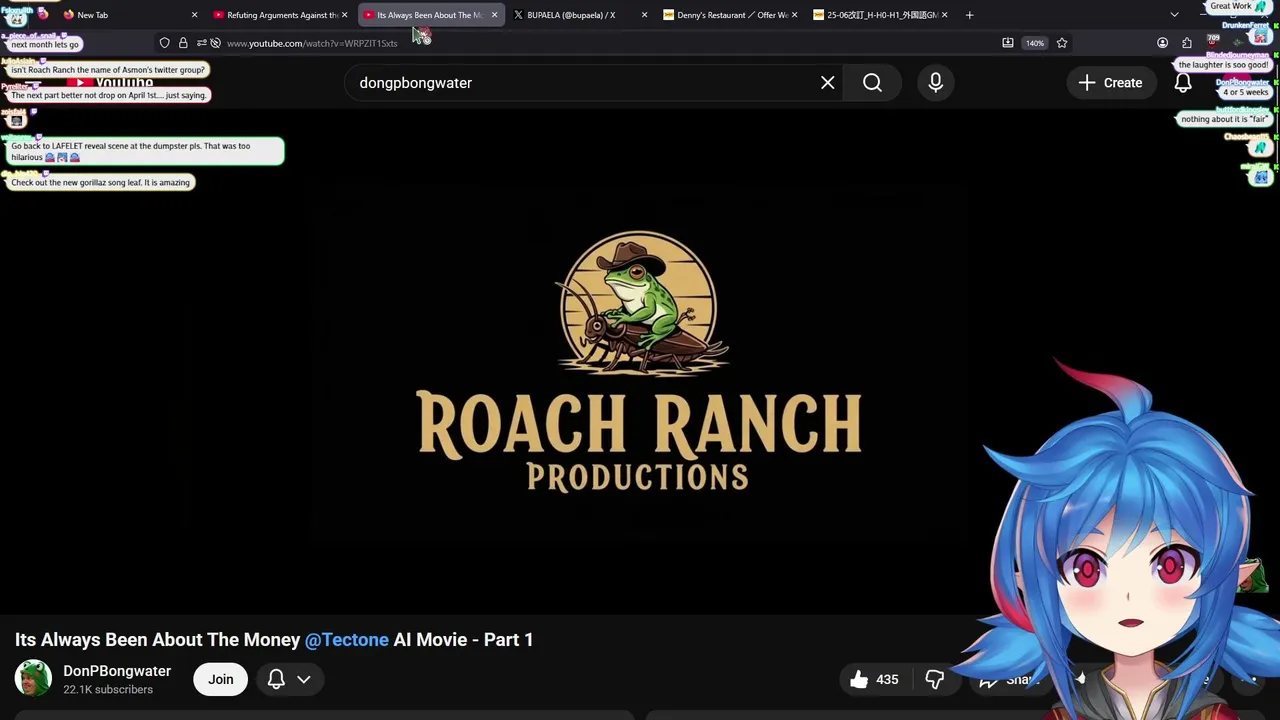Click the DonPBongwater channel name
Screen dimensions: 1280x720
[x=117, y=671]
